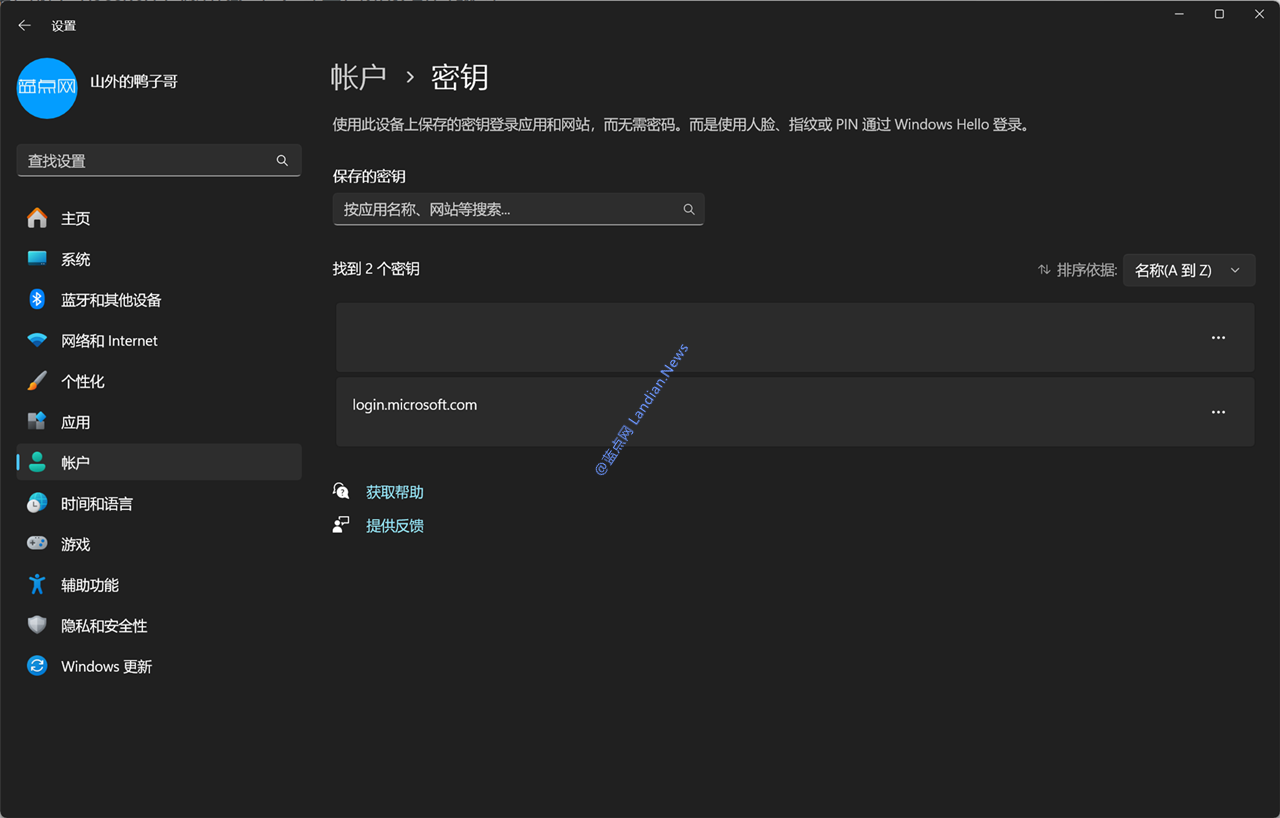Open the 山外的鸭子哥 account name
Image resolution: width=1280 pixels, height=818 pixels.
click(x=134, y=81)
